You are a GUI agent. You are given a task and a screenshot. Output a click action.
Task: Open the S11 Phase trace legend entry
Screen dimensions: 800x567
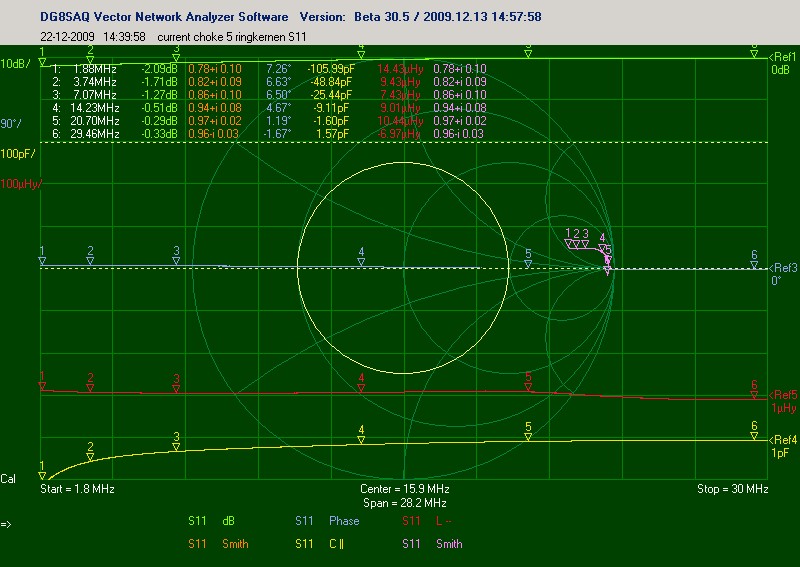[x=327, y=521]
